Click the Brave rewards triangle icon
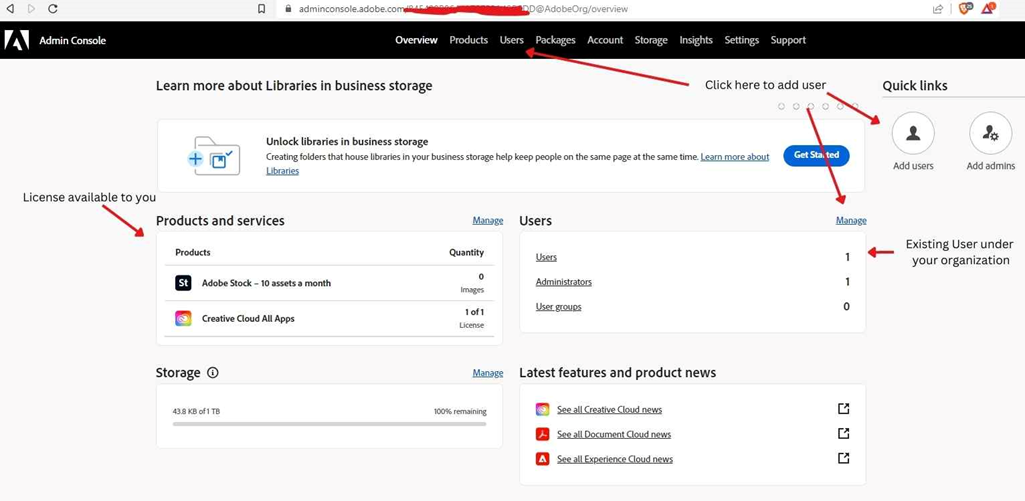1025x501 pixels. (988, 9)
